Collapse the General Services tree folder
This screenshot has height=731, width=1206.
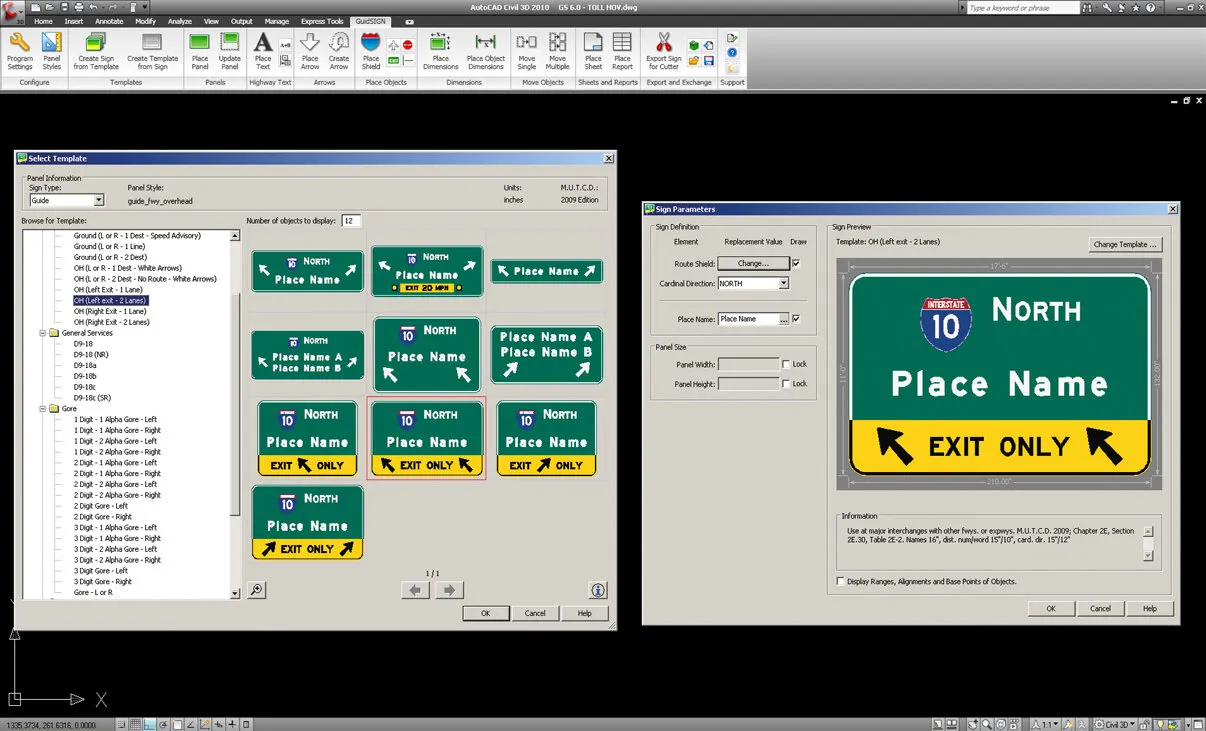42,333
